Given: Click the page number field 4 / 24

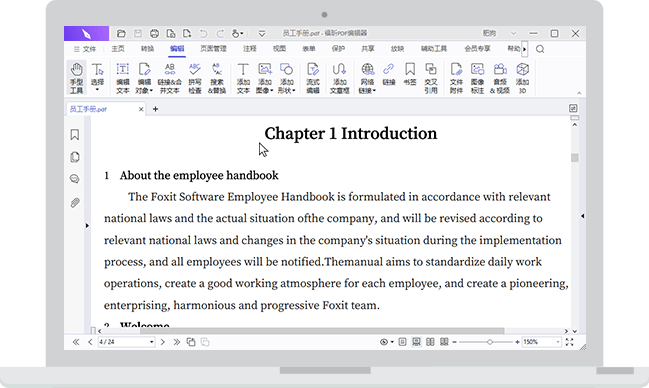Looking at the screenshot, I should (126, 342).
